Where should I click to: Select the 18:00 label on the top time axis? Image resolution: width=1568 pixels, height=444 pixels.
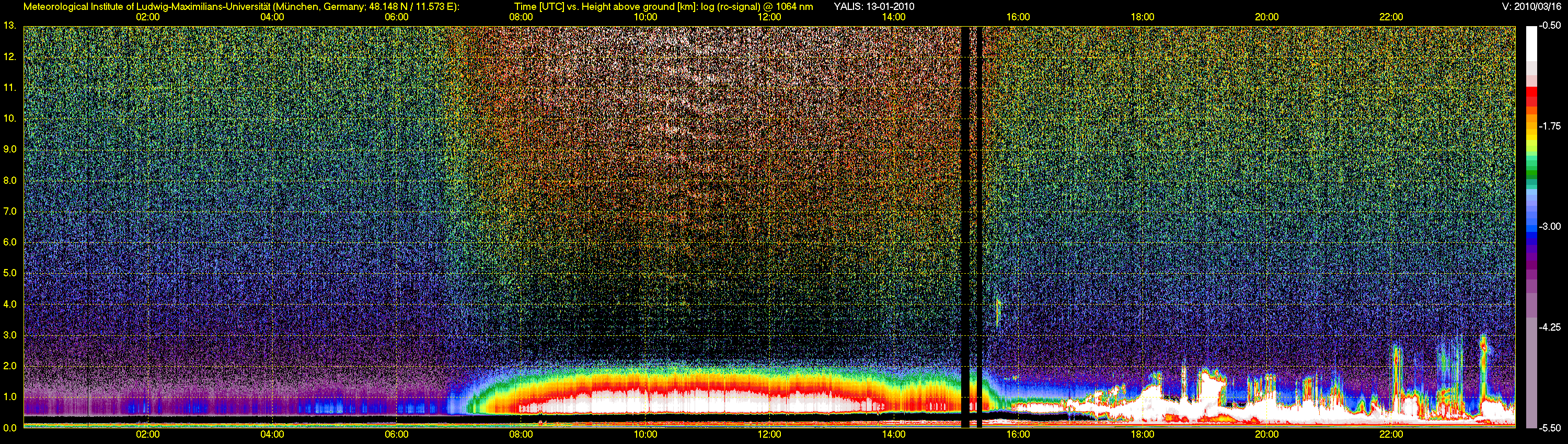point(1143,17)
